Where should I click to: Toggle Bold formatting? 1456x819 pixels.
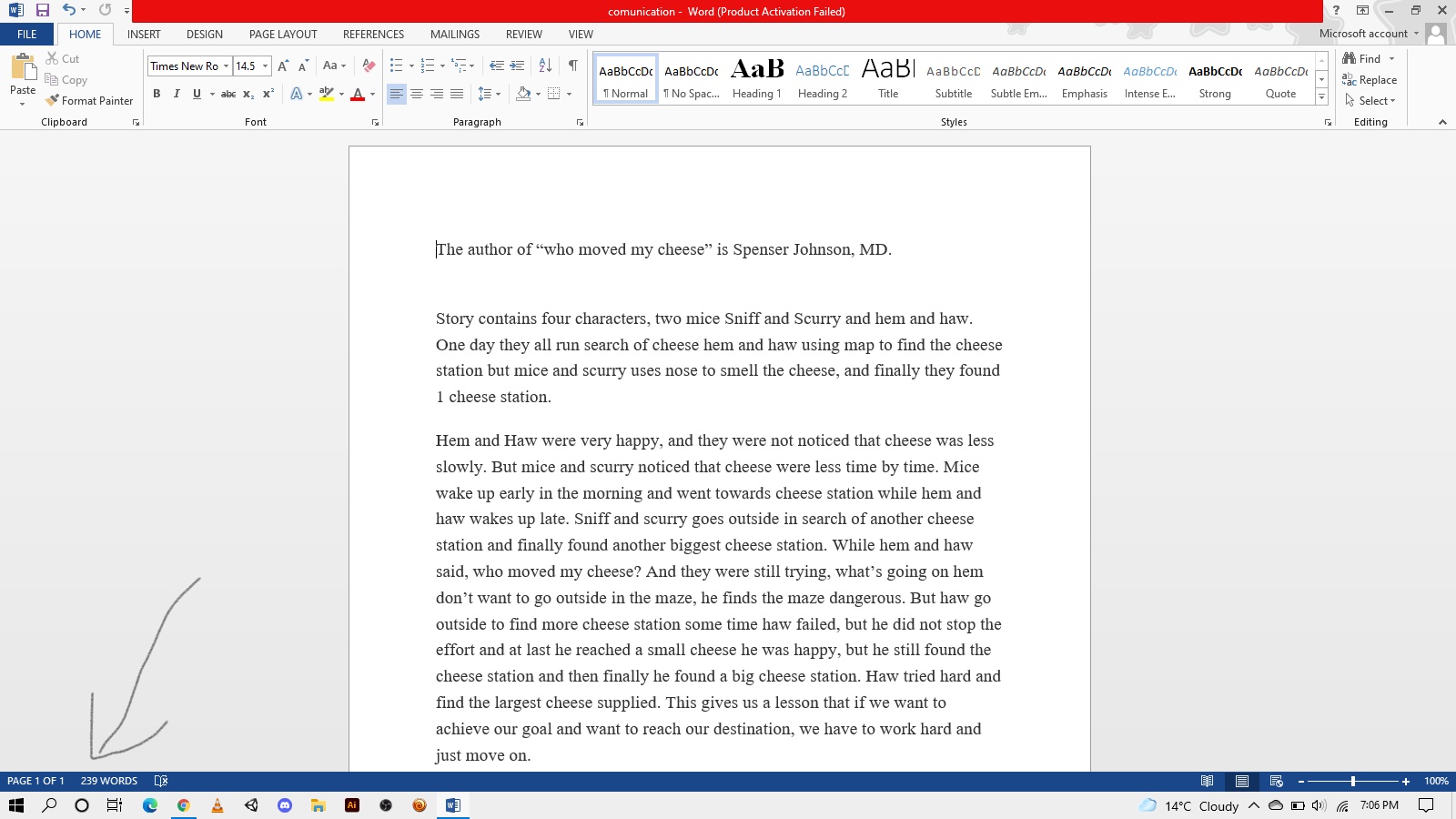(x=157, y=94)
